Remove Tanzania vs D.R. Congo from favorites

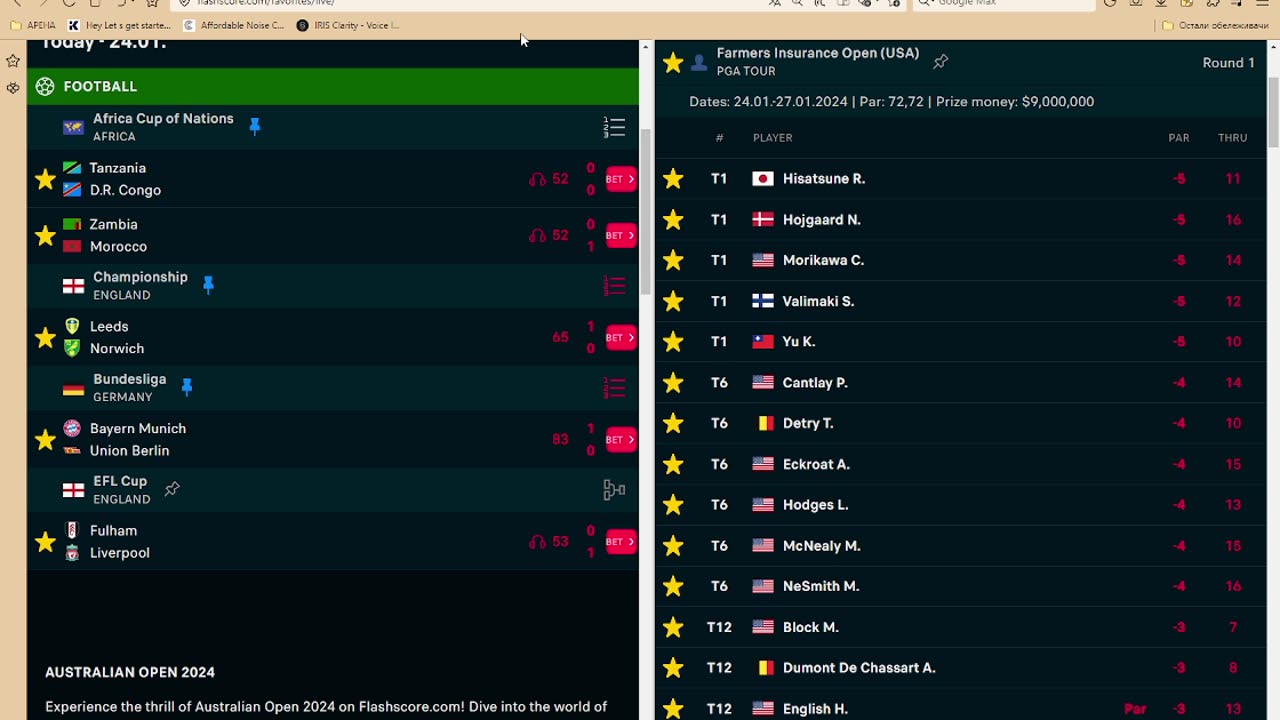(x=45, y=179)
